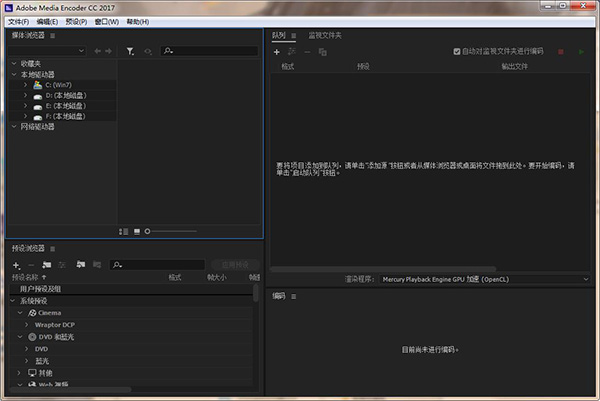Click the forward arrow in Media Browser
Screen dimensions: 600x401
pyautogui.click(x=109, y=51)
